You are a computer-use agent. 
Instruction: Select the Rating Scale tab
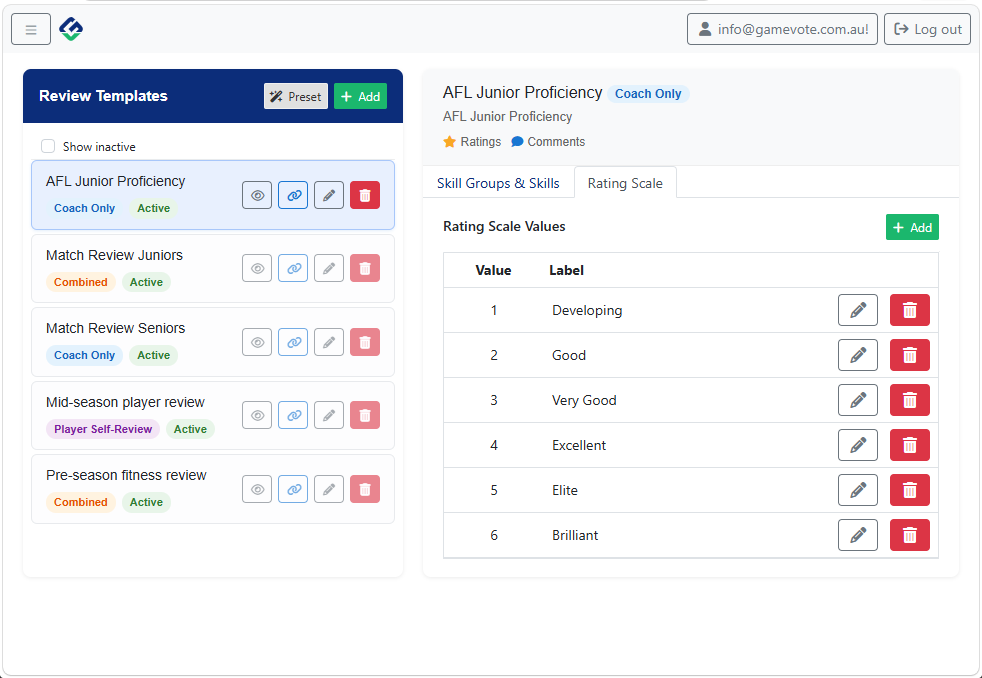pyautogui.click(x=625, y=183)
